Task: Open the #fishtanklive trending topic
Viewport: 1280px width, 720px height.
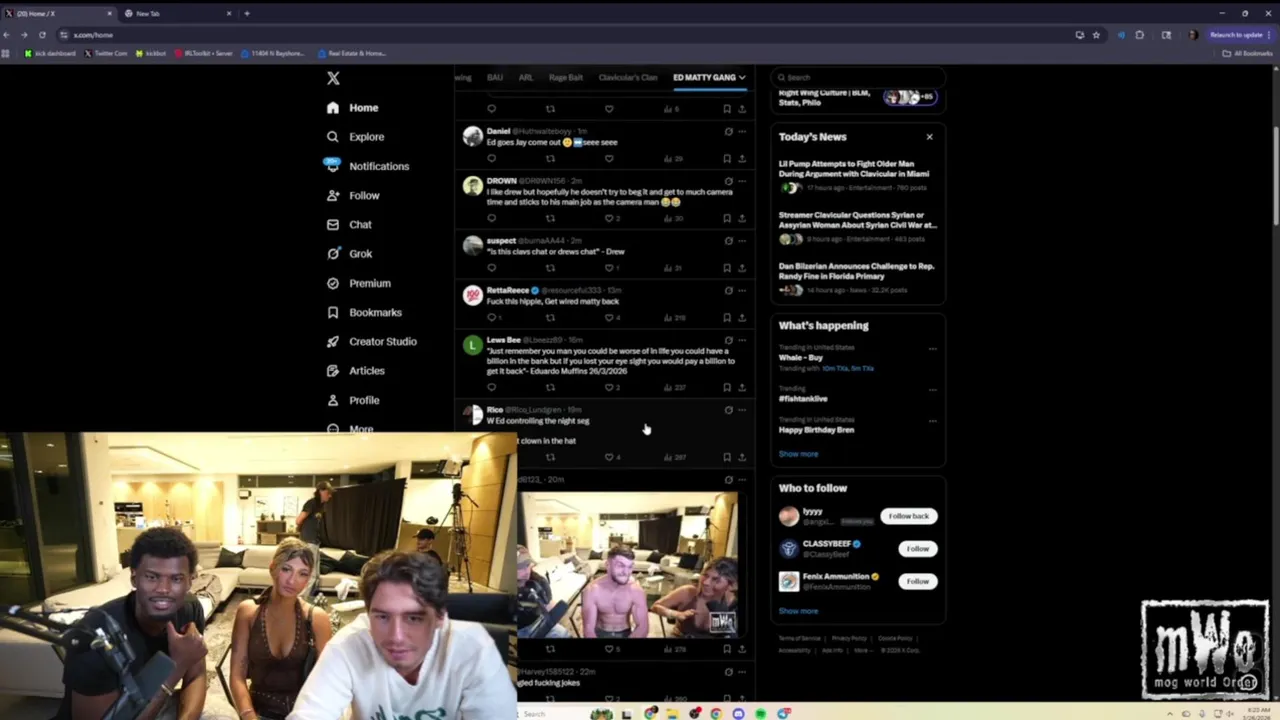Action: [x=803, y=399]
